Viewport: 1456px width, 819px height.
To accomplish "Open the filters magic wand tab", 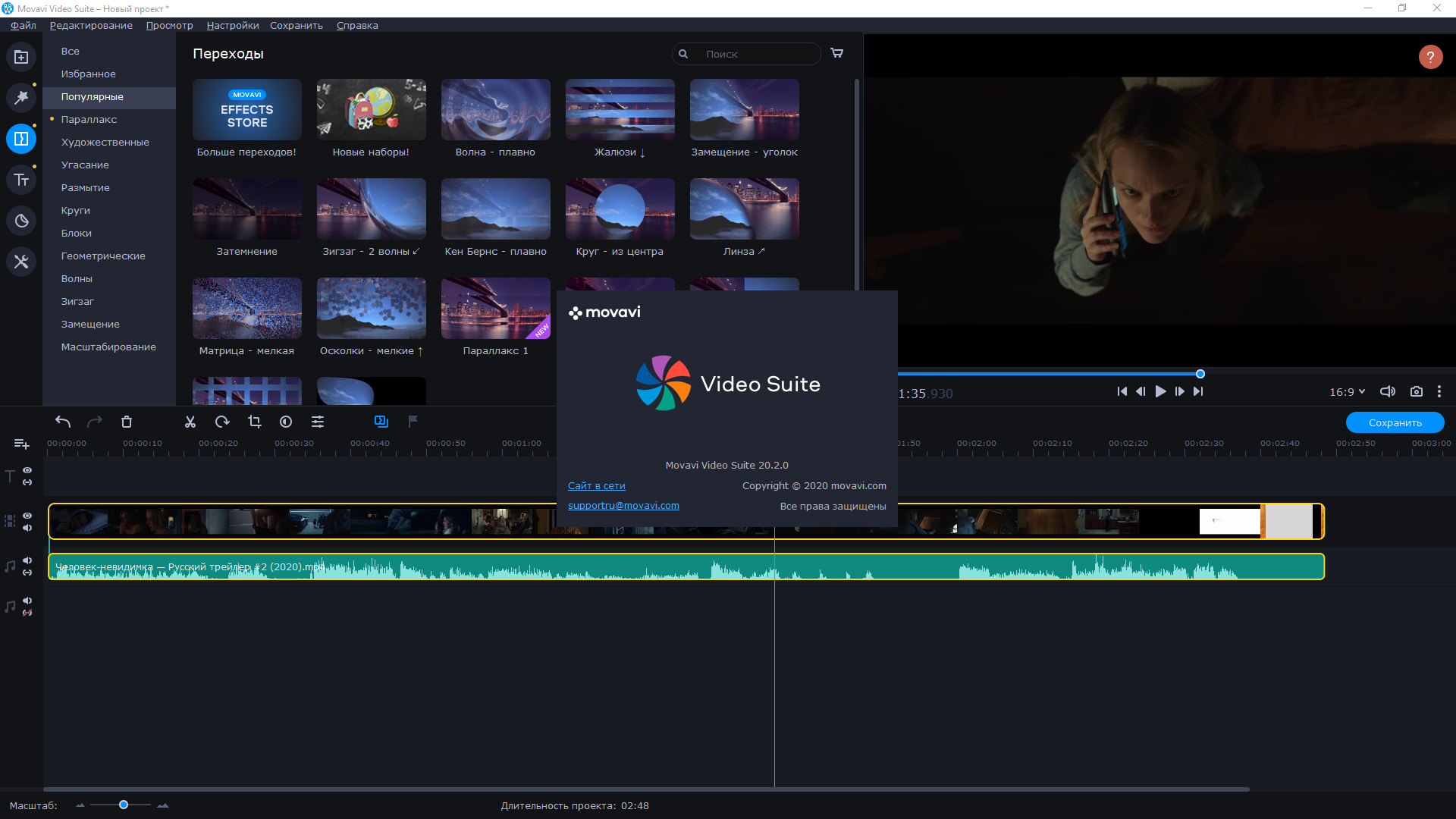I will click(21, 97).
